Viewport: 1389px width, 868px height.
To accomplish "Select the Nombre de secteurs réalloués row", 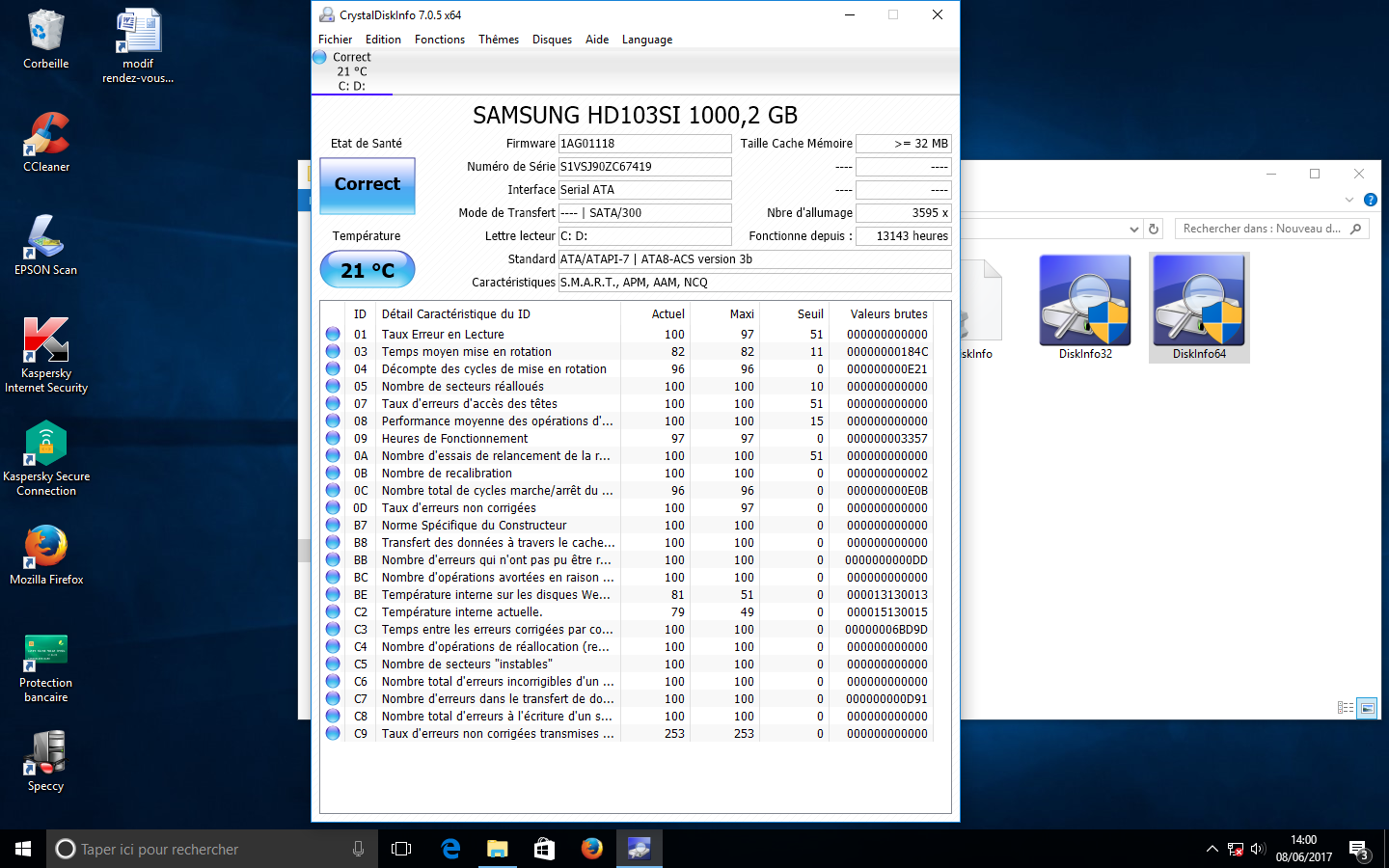I will (x=627, y=386).
